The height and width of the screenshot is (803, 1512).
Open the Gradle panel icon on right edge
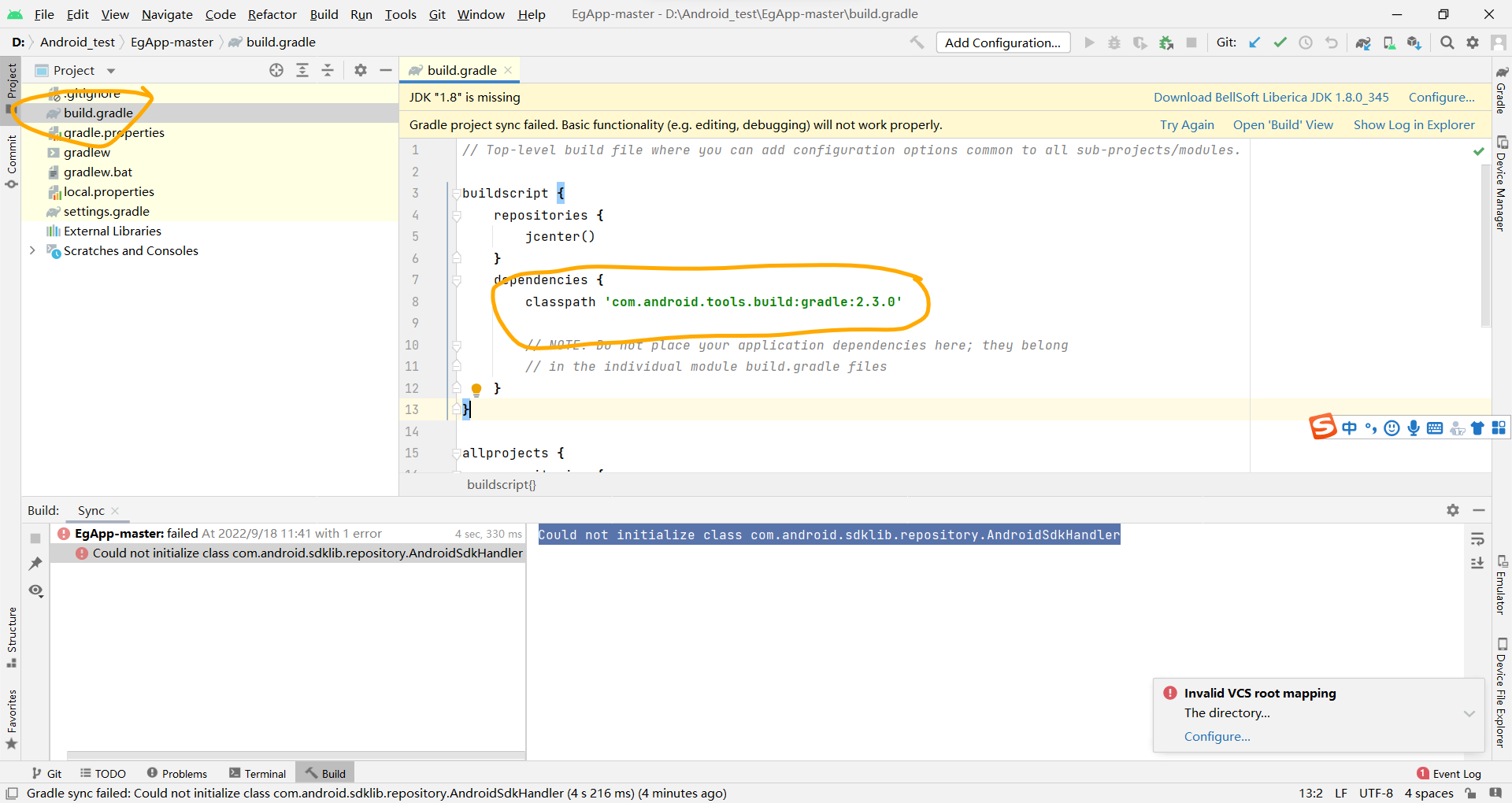[x=1503, y=75]
